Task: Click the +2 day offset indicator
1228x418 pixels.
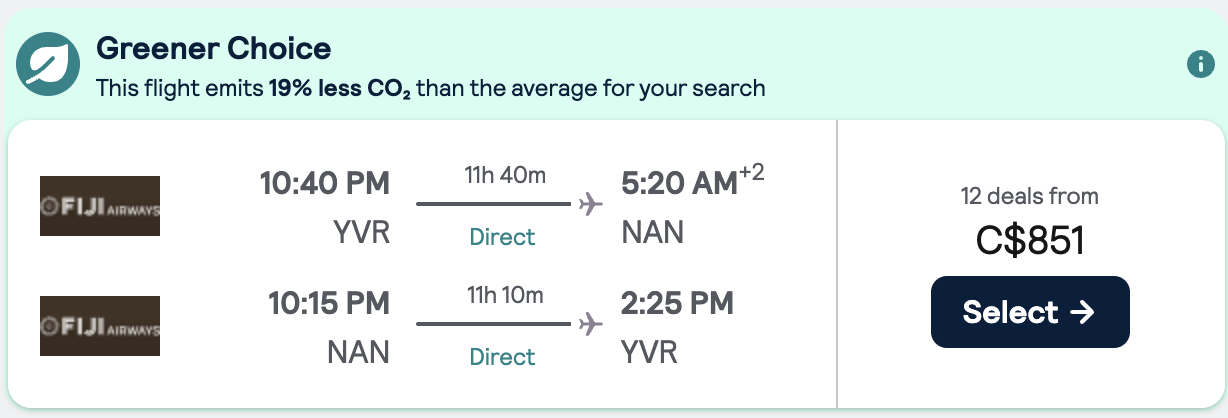Action: (752, 175)
